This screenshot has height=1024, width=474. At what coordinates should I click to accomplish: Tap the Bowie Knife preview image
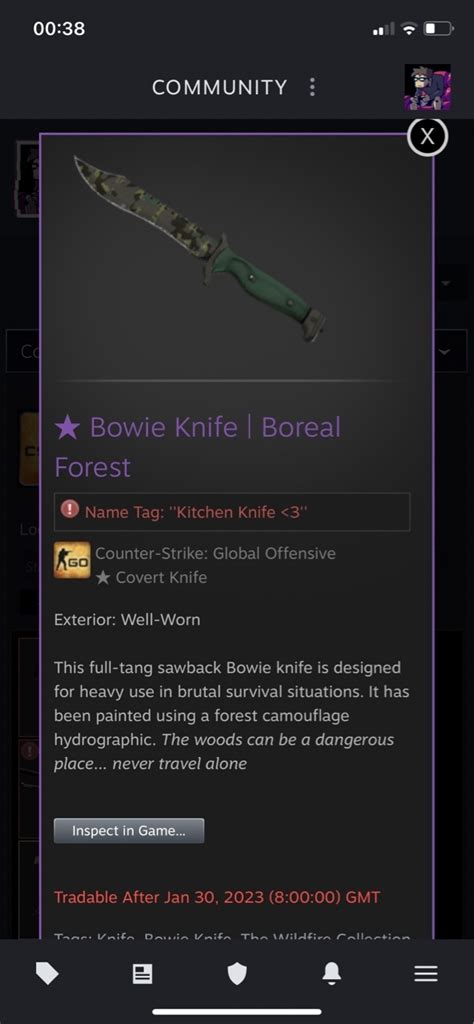tap(200, 248)
